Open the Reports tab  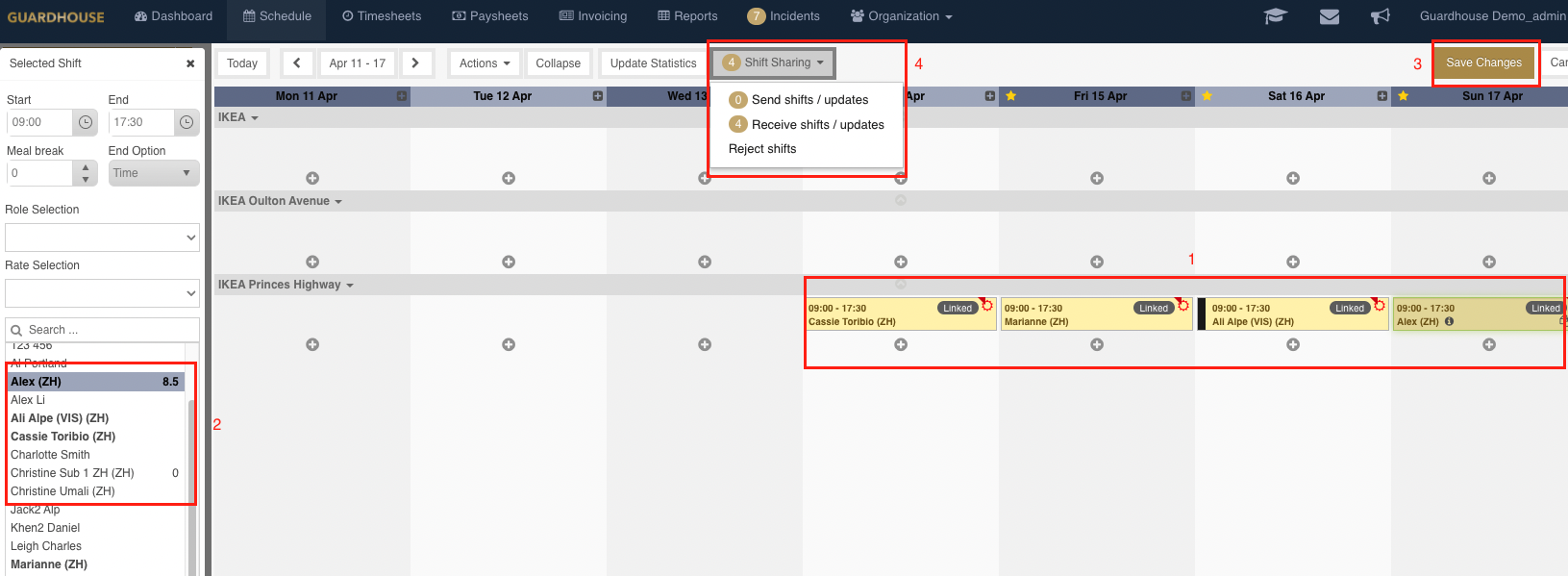click(687, 16)
